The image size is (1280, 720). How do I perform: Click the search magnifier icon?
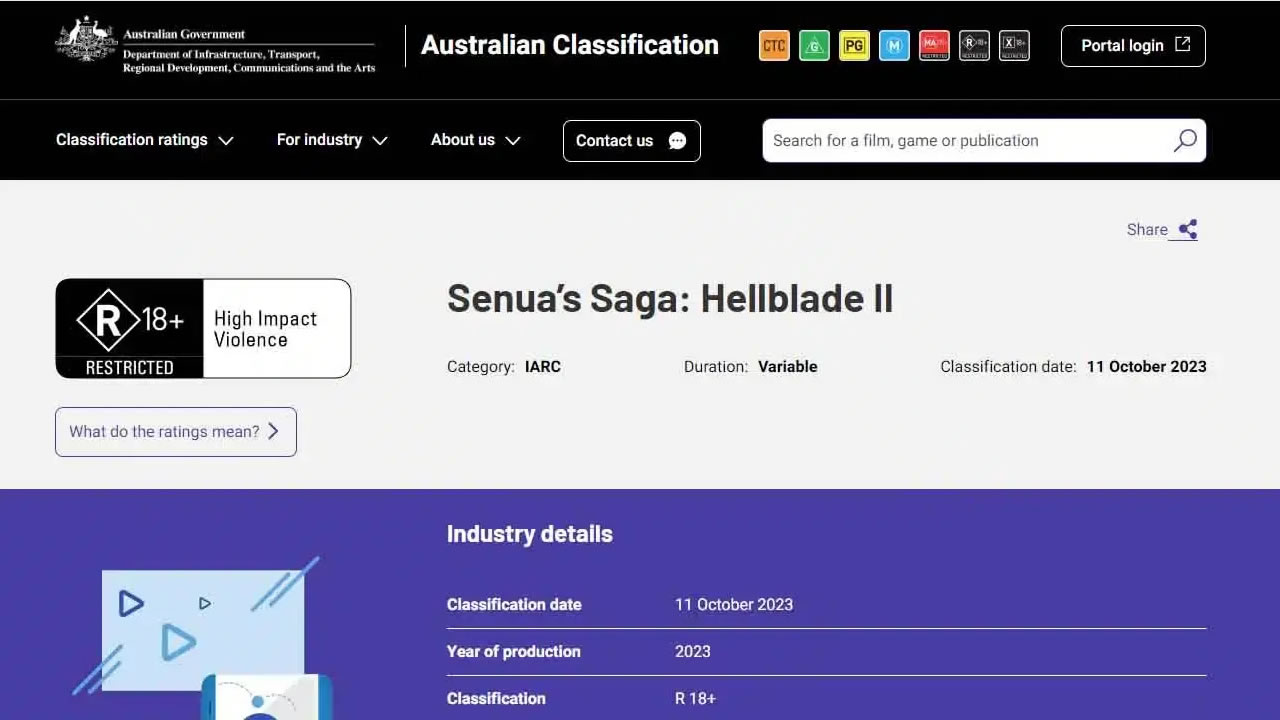coord(1185,140)
